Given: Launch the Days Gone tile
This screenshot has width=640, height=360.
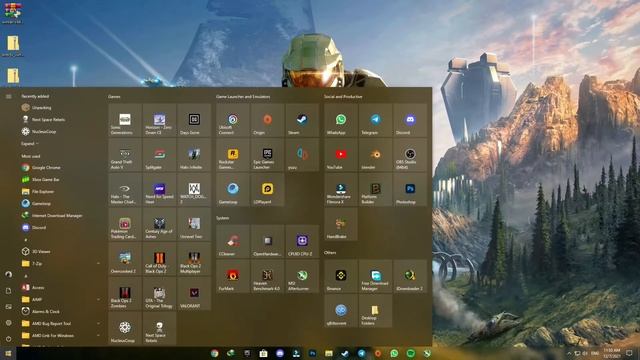Looking at the screenshot, I should 194,120.
